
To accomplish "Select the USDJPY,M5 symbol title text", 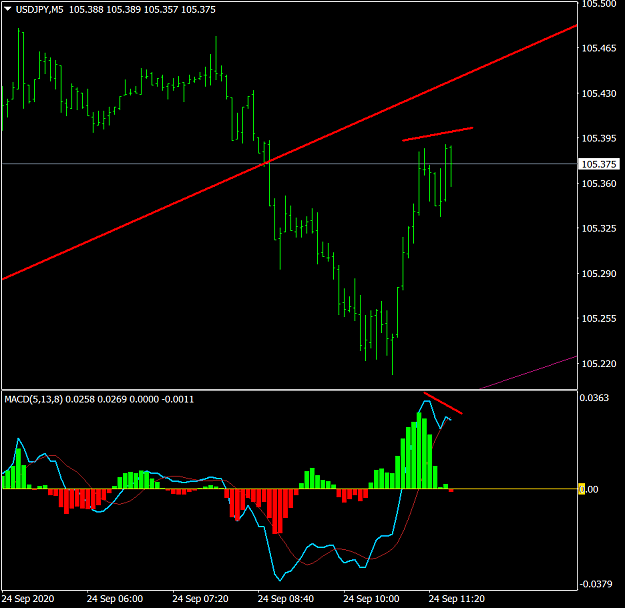I will 39,10.
